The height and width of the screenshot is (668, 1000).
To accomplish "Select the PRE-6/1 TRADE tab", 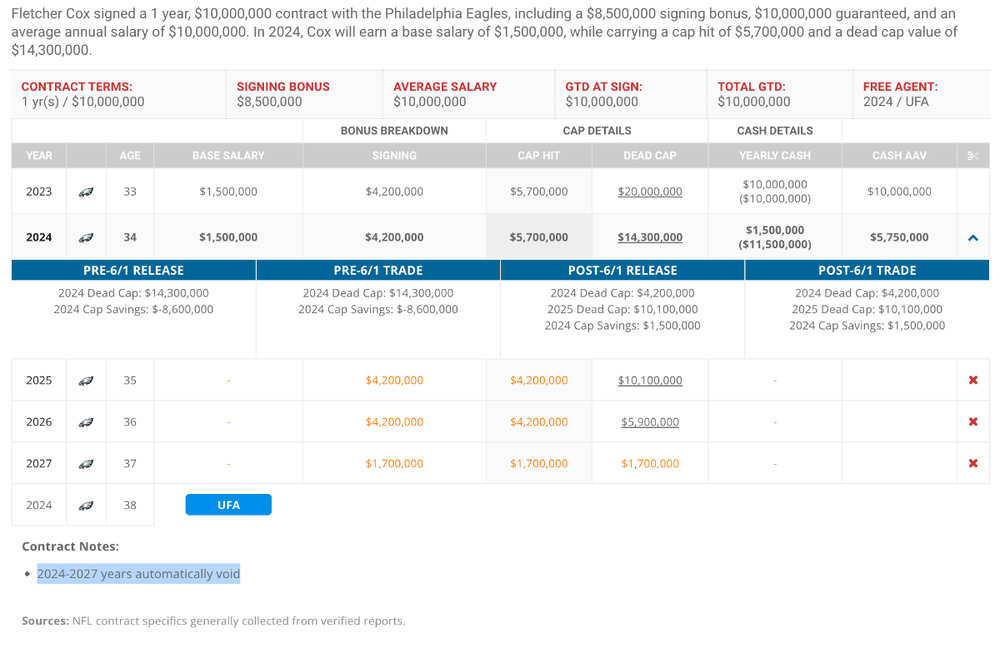I will (378, 271).
